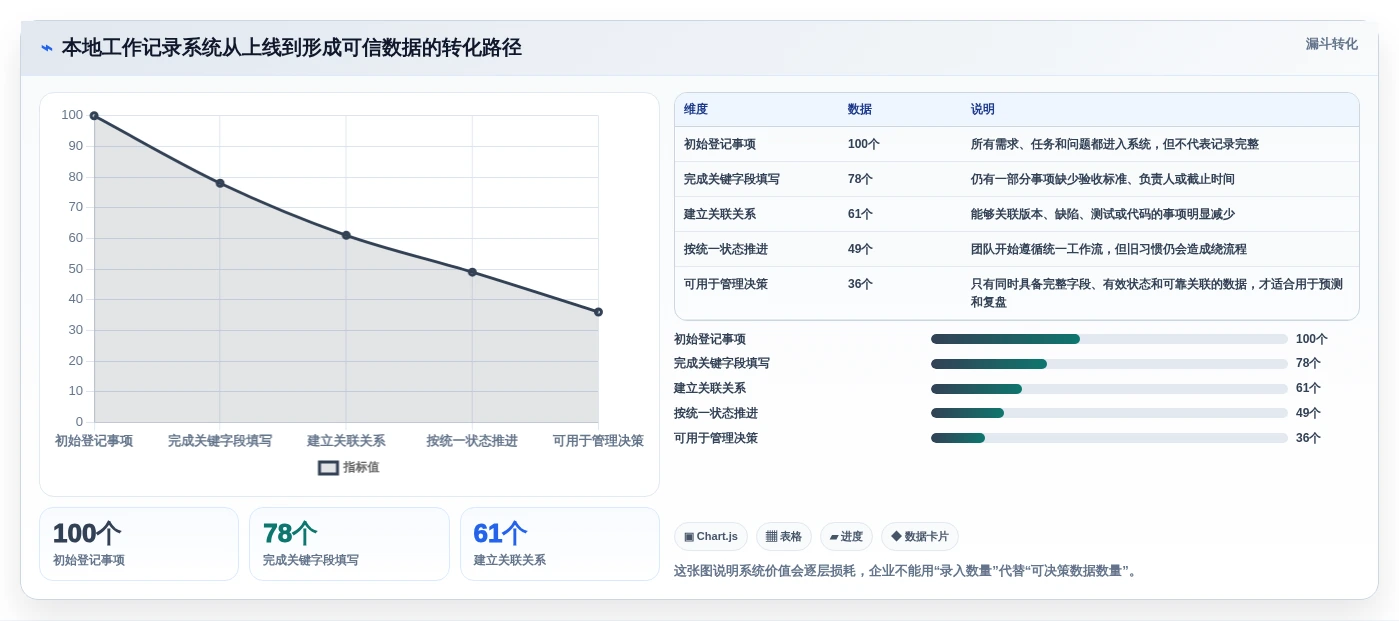Viewport: 1399px width, 621px height.
Task: Click the lightning icon beside the title
Action: pyautogui.click(x=46, y=48)
